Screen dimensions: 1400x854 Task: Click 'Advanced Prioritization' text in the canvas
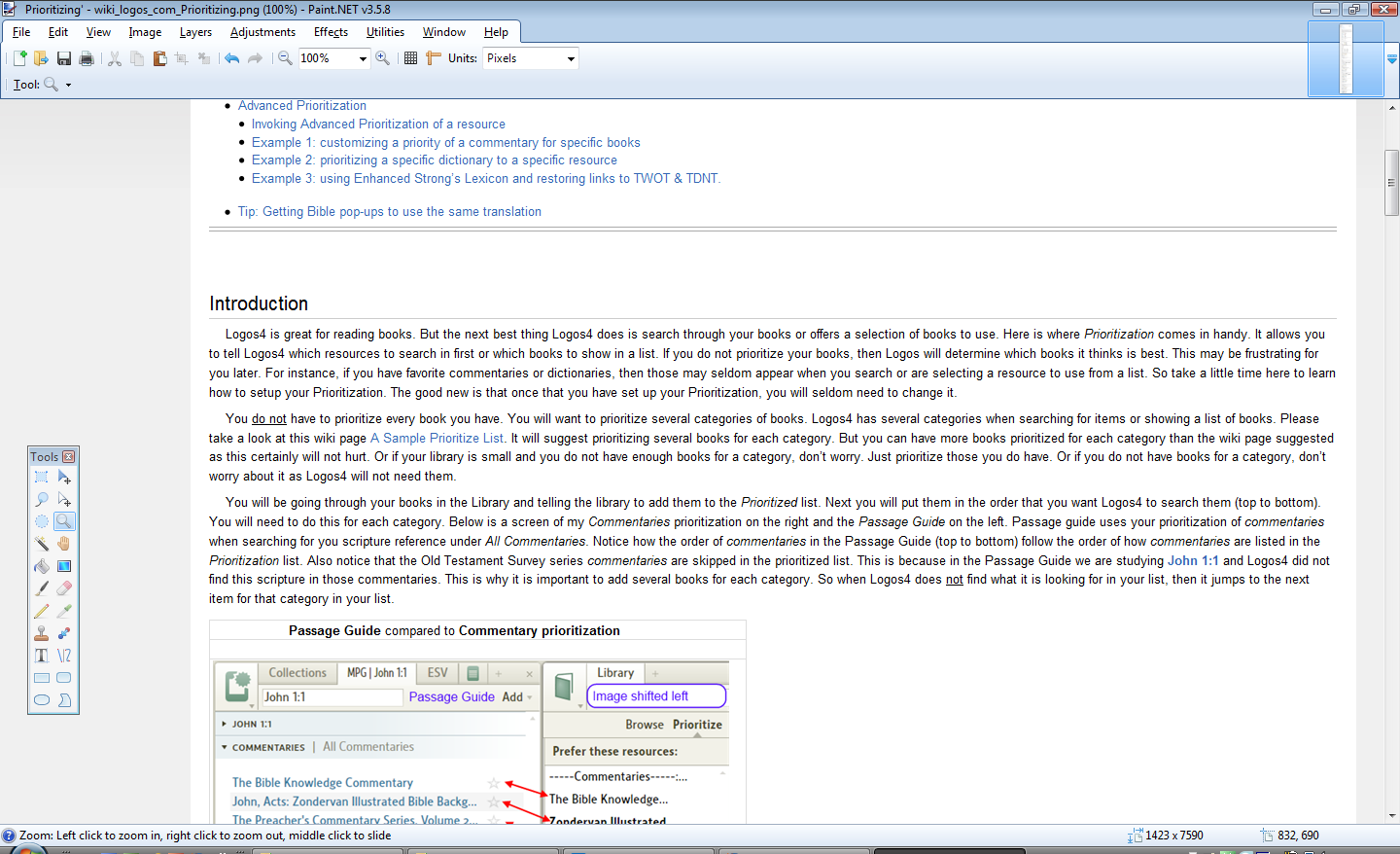pyautogui.click(x=302, y=106)
